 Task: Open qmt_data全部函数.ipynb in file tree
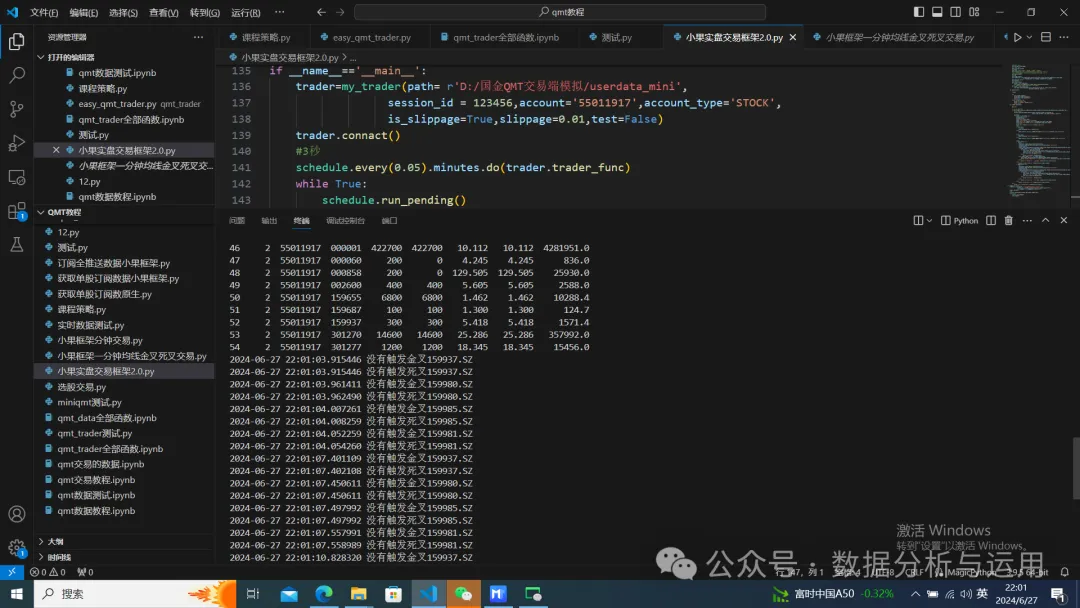pyautogui.click(x=107, y=417)
